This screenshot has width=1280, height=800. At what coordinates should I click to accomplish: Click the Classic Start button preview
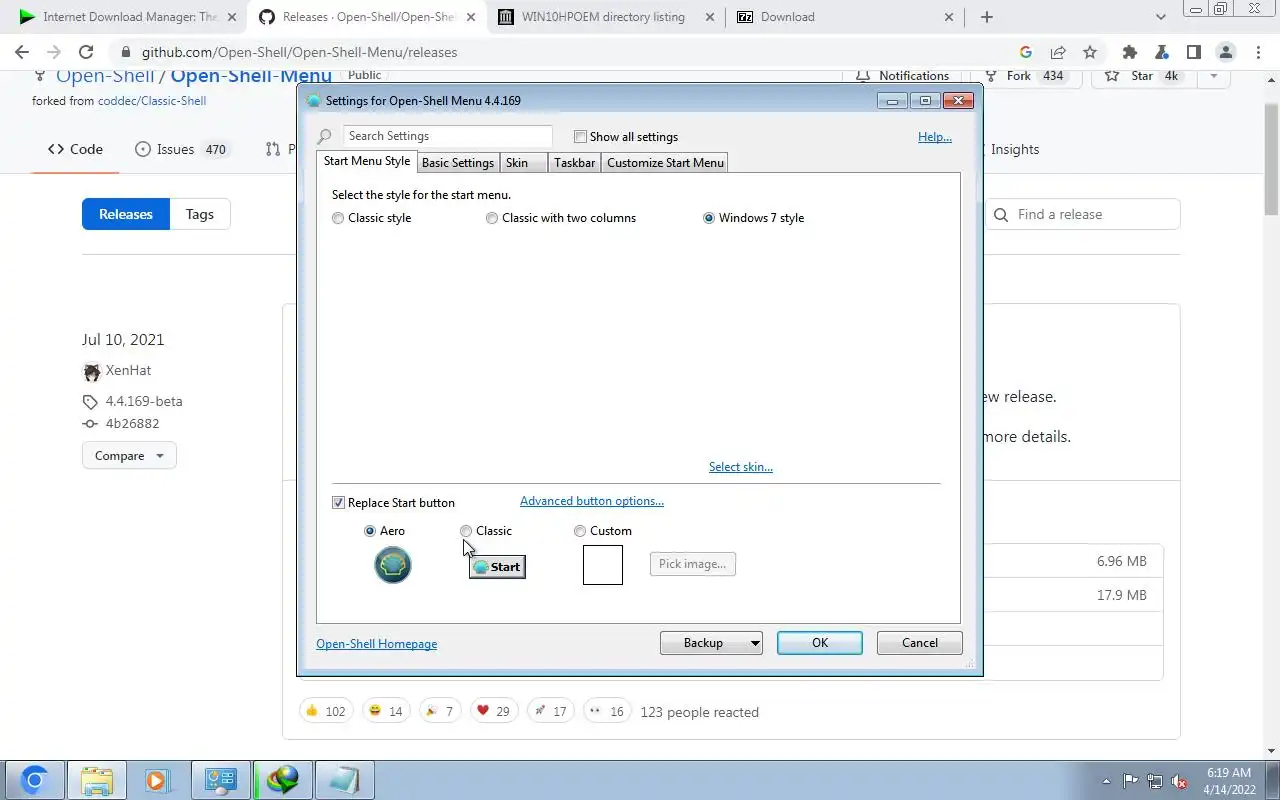(497, 567)
